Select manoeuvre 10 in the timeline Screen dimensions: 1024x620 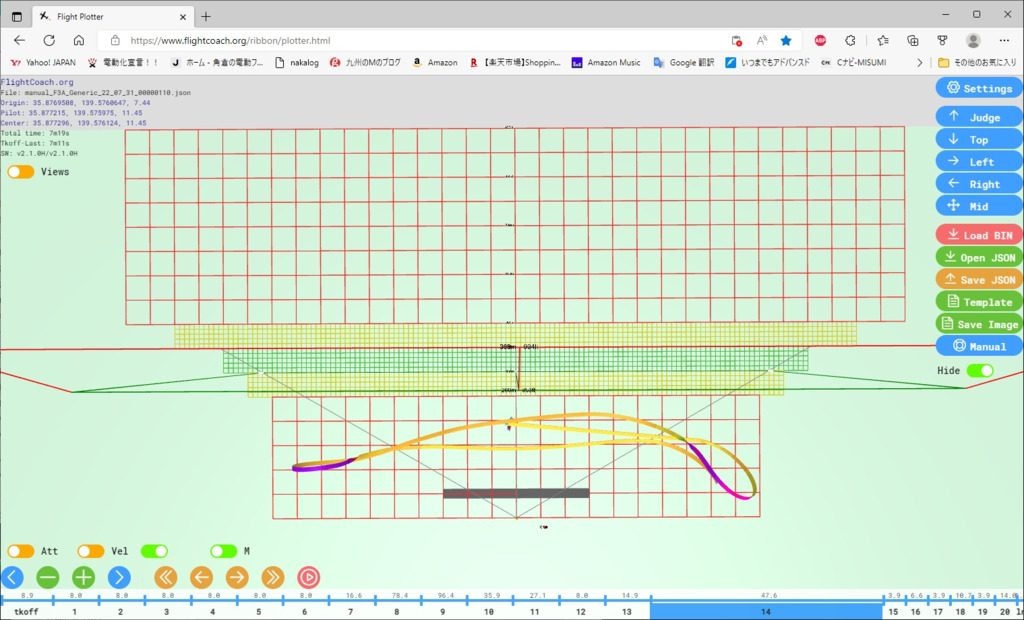pyautogui.click(x=489, y=612)
